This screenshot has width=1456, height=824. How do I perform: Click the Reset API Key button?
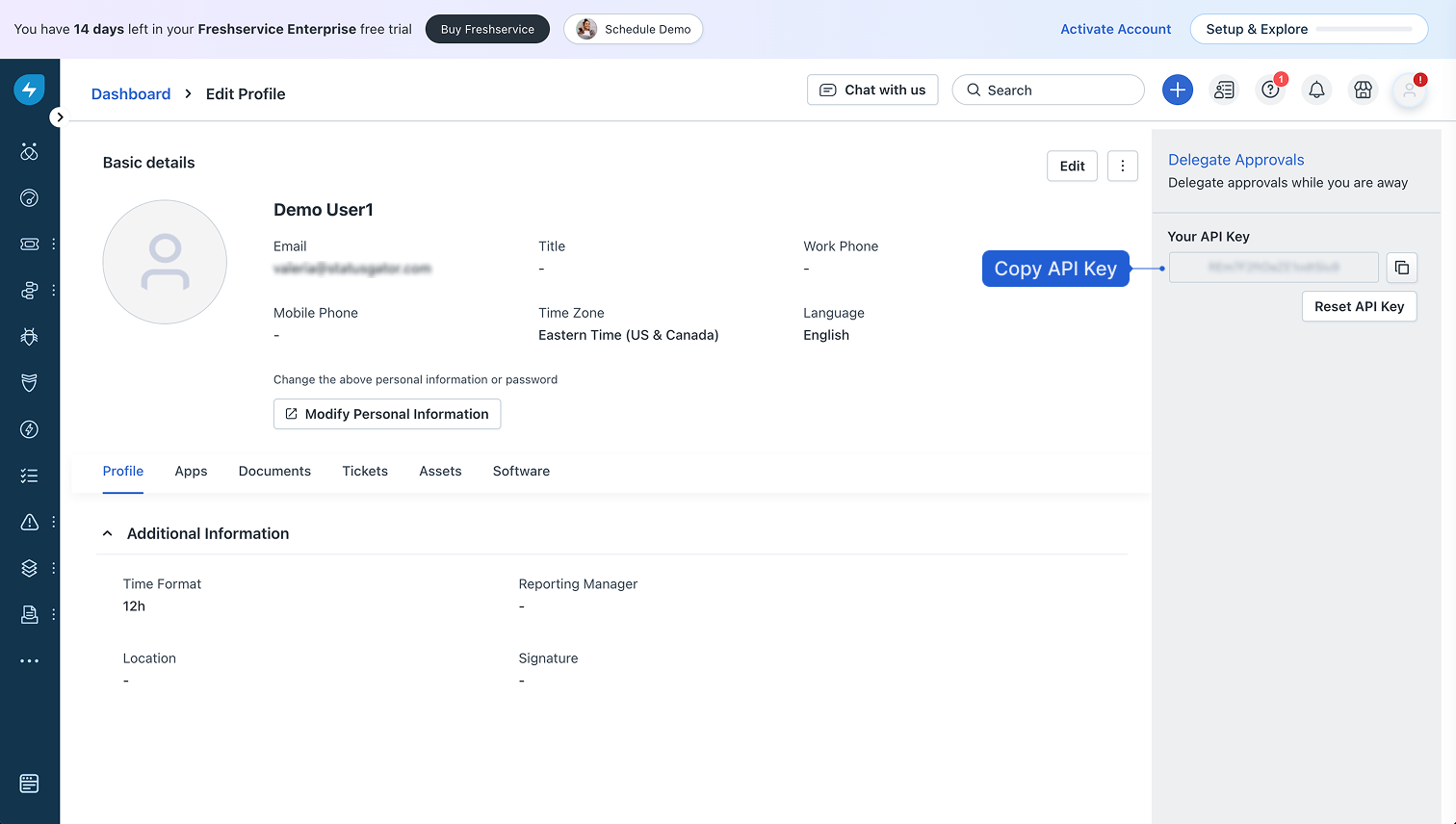(x=1359, y=306)
